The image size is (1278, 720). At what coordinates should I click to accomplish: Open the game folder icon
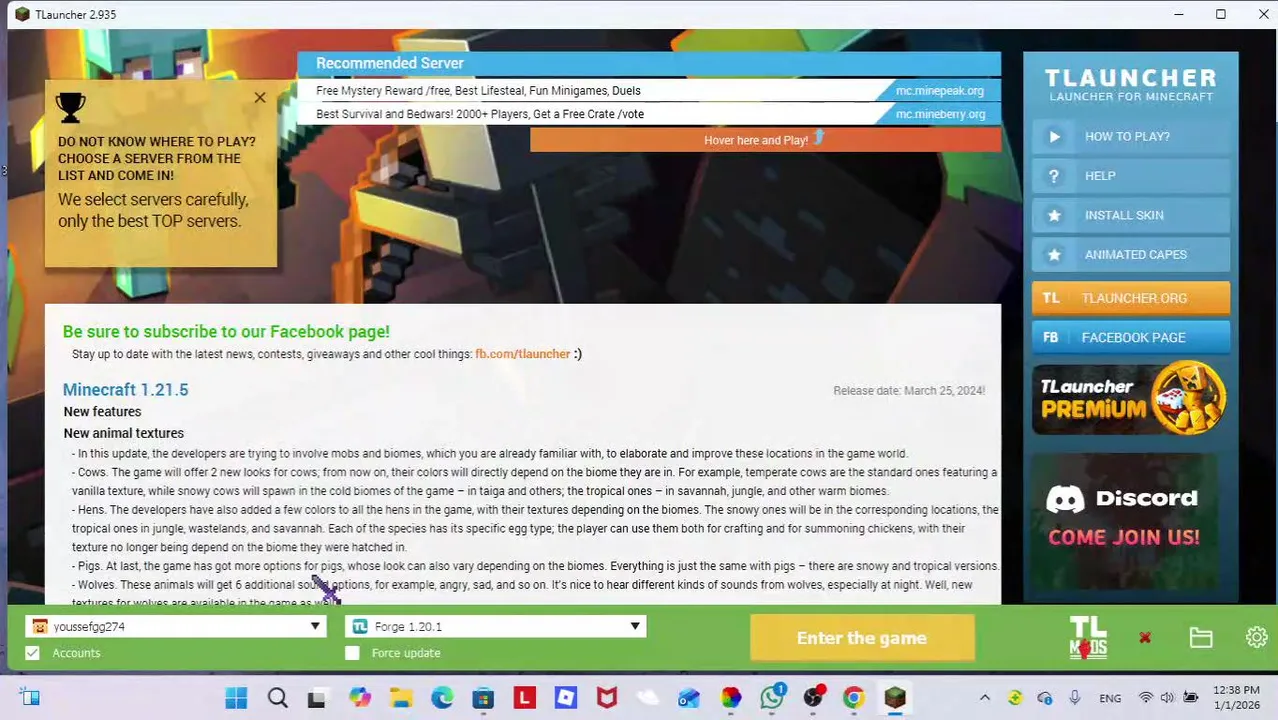[1201, 638]
